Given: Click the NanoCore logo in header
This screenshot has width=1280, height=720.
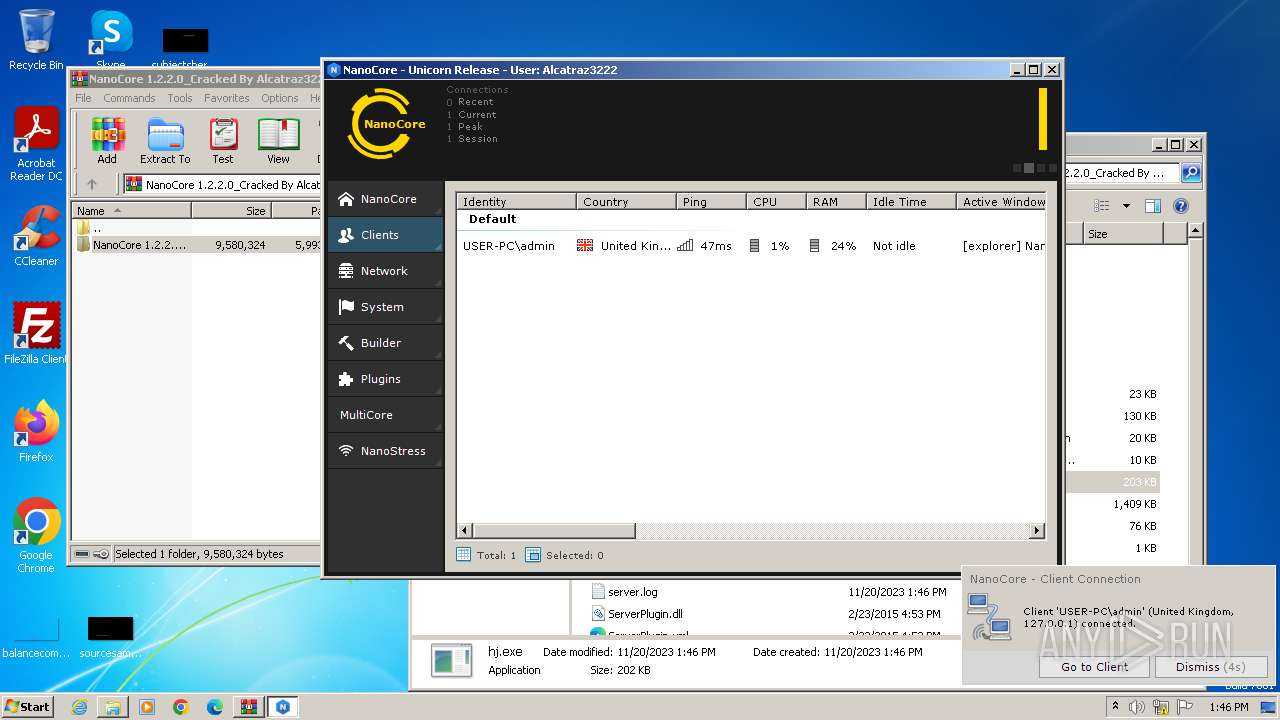Looking at the screenshot, I should coord(387,124).
